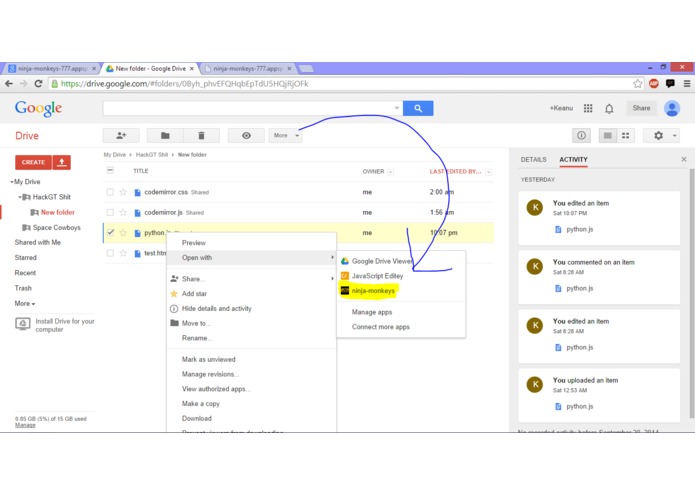Select Manage apps
This screenshot has height=494, width=695.
401,312
